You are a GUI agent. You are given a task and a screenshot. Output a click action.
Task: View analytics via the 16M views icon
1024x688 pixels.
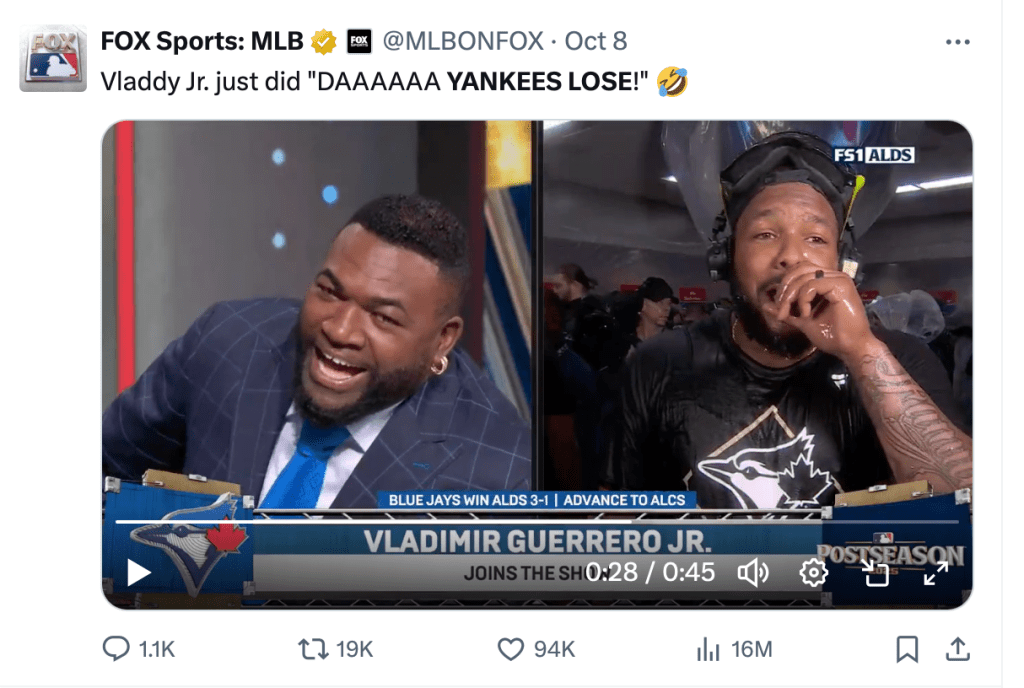tap(708, 649)
